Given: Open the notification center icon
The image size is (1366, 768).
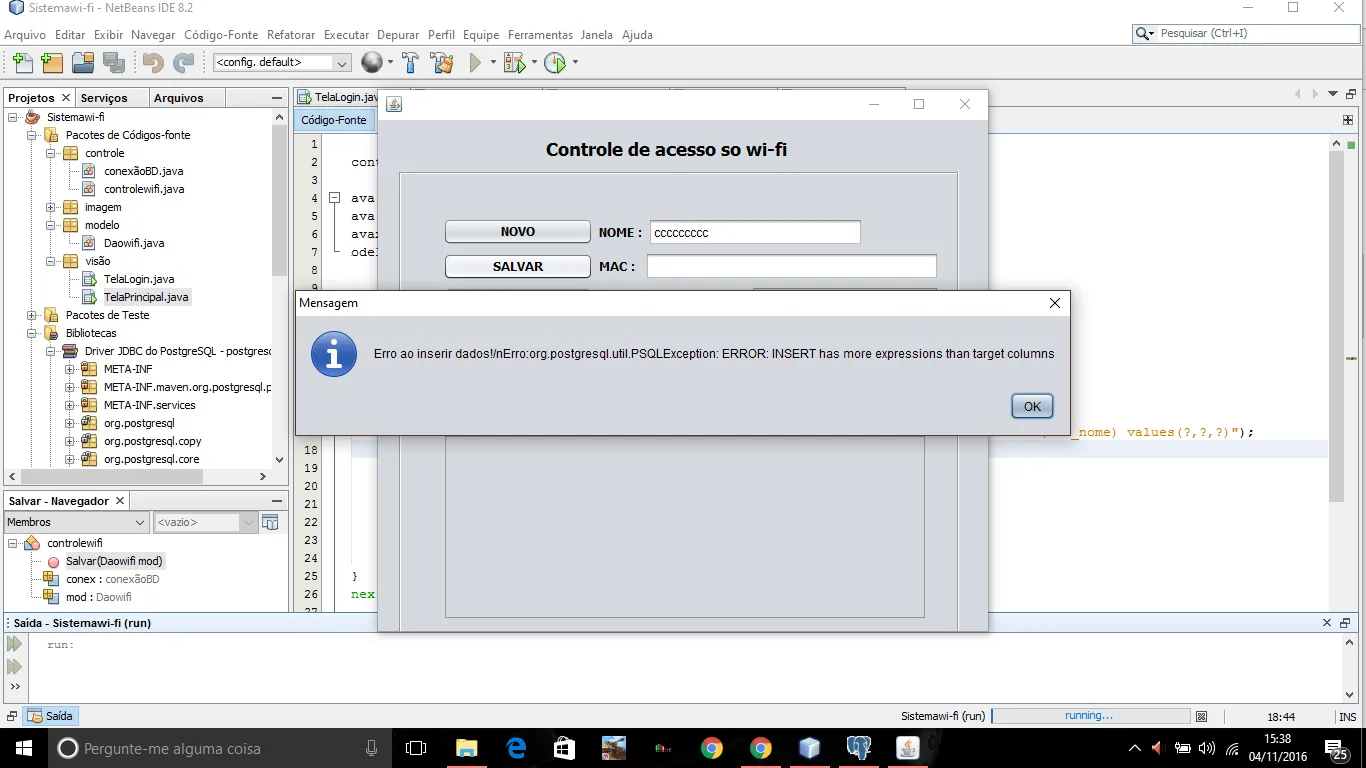Looking at the screenshot, I should tap(1338, 748).
